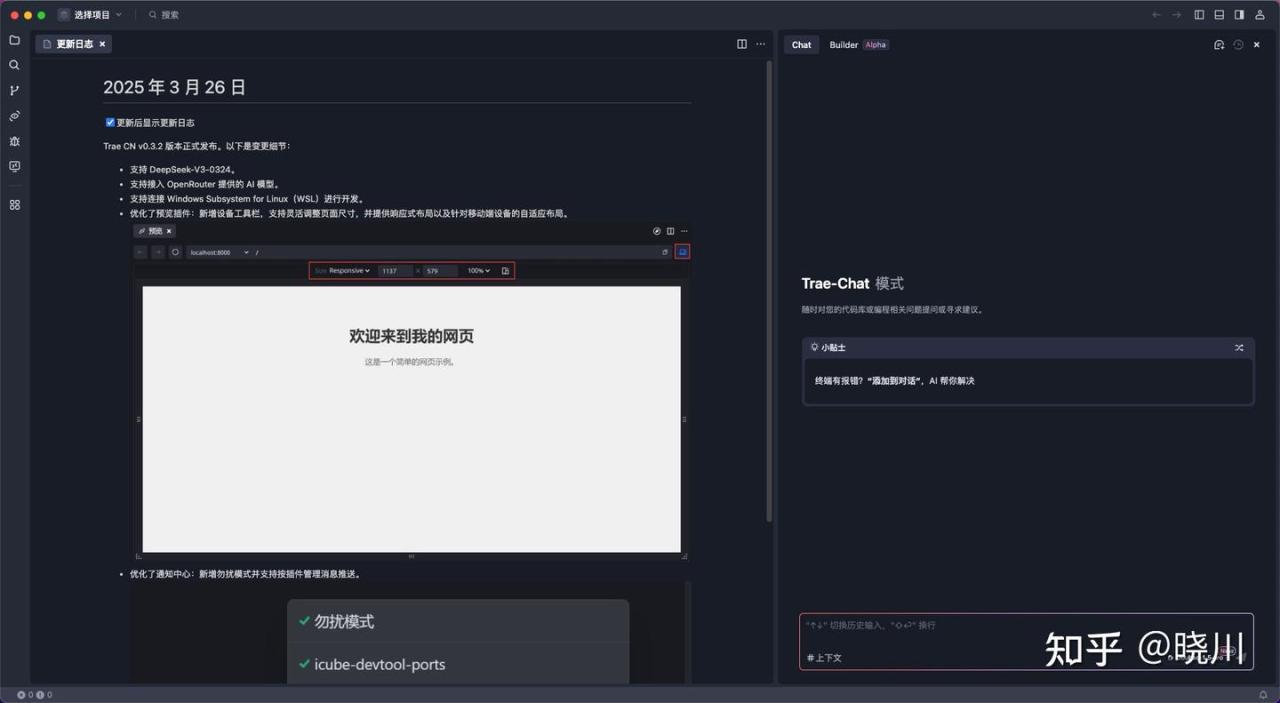Viewport: 1280px width, 703px height.
Task: Click the 终端有报错 tip card text
Action: pyautogui.click(x=894, y=381)
